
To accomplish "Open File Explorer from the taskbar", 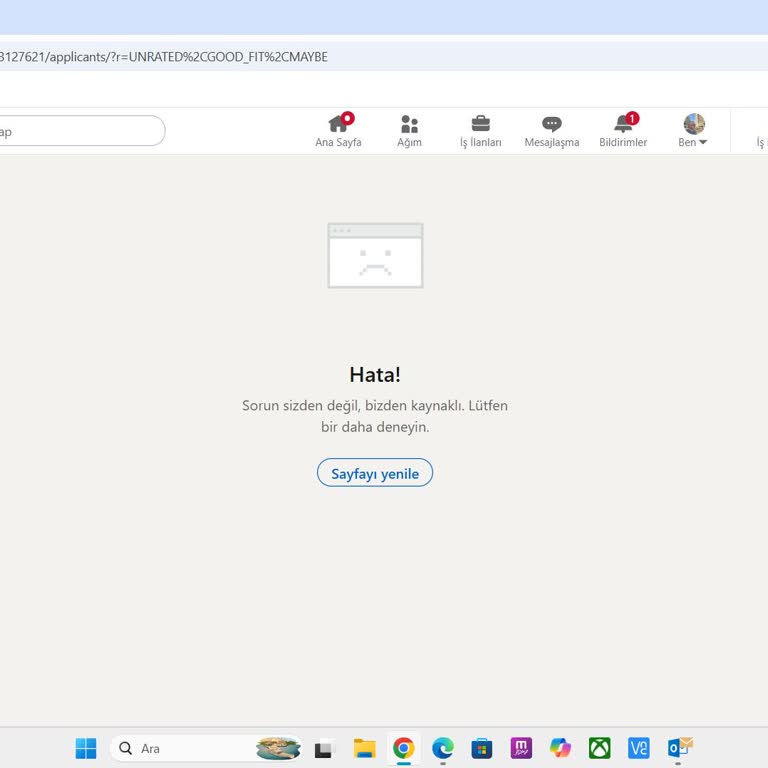I will point(364,748).
